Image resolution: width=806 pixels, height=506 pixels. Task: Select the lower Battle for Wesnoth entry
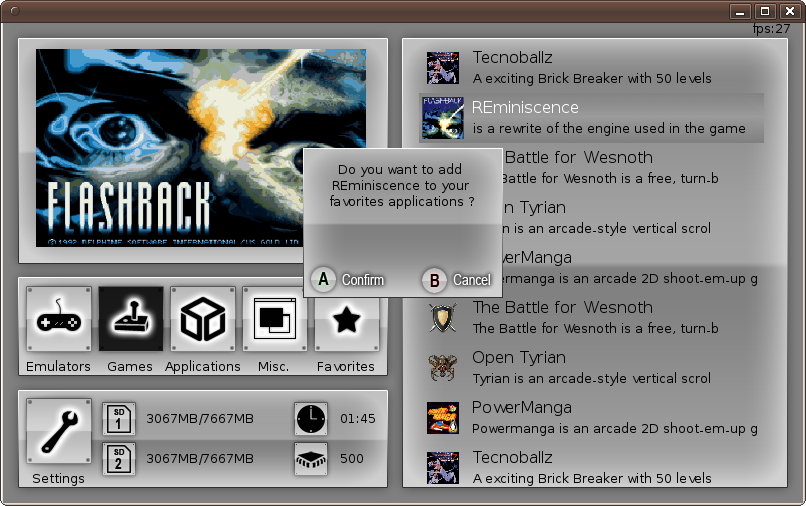tap(590, 317)
